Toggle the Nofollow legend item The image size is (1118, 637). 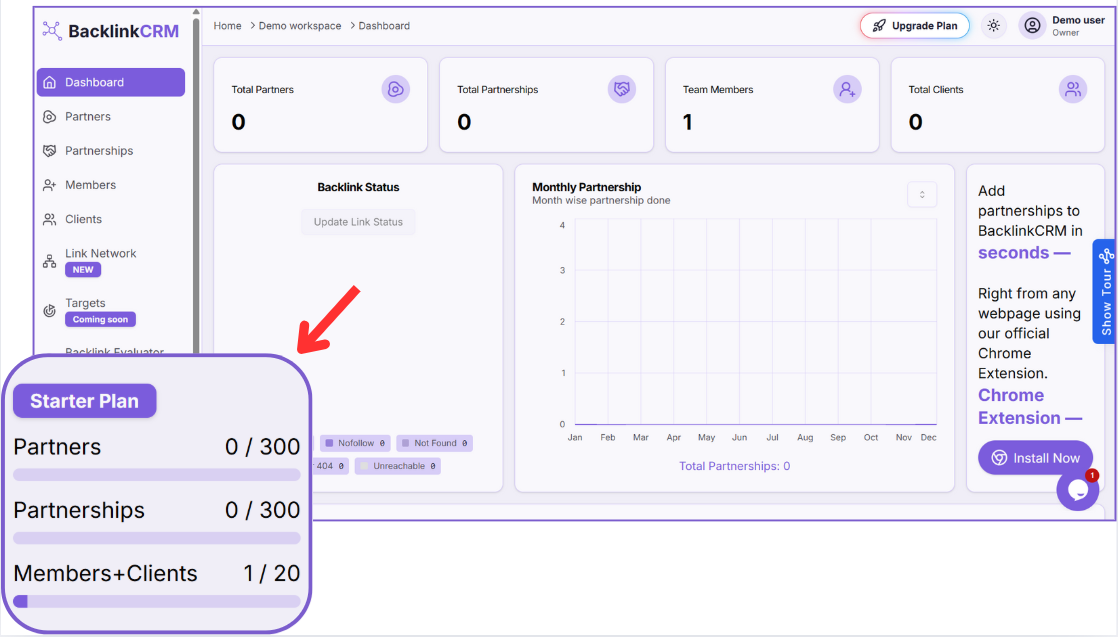[x=355, y=443]
